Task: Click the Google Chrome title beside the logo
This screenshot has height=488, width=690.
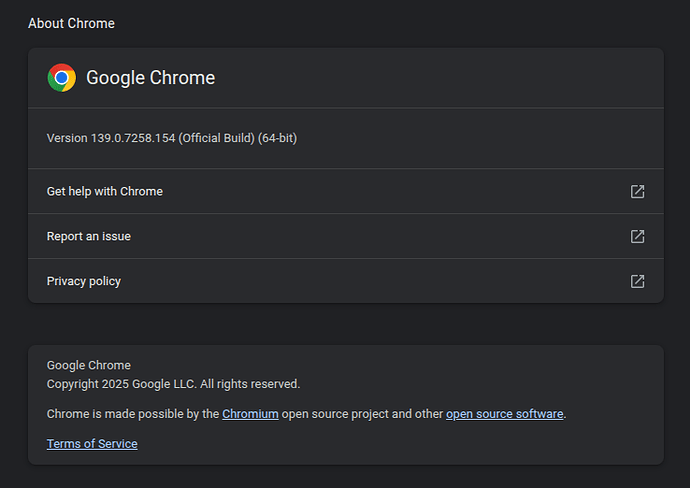Action: click(x=150, y=78)
